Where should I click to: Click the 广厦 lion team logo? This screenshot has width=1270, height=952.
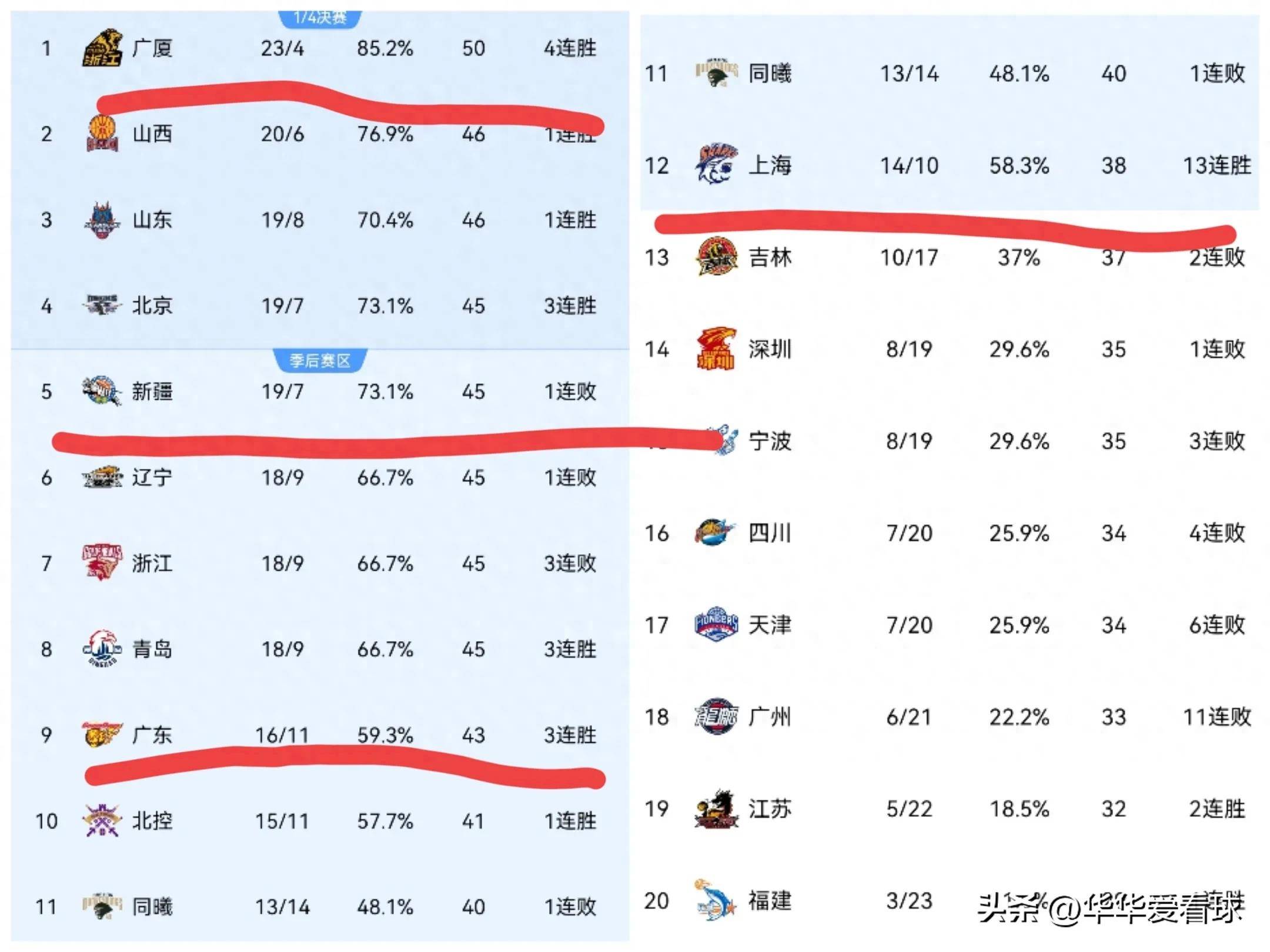click(x=102, y=48)
